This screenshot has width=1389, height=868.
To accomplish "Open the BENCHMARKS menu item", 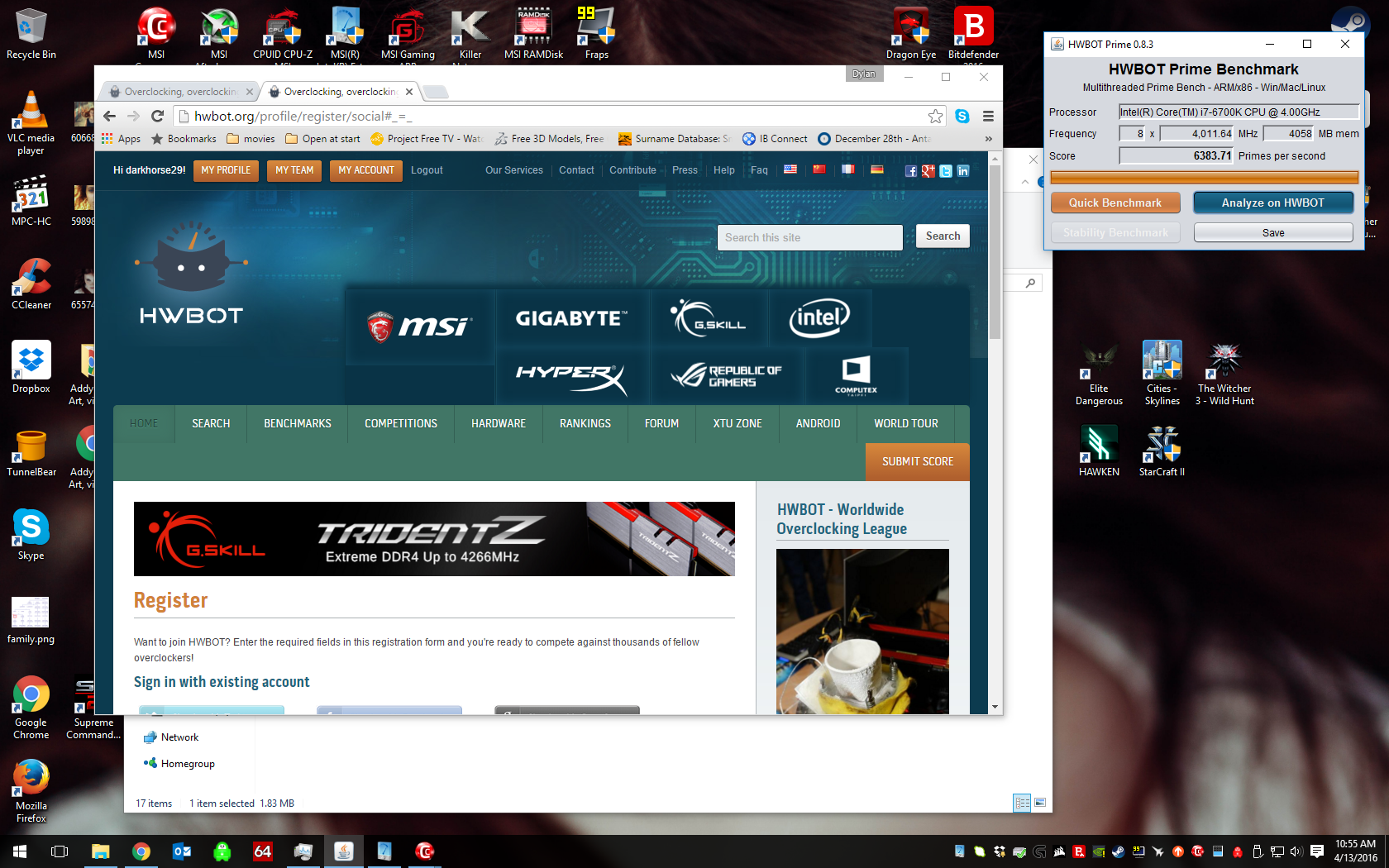I will pos(298,423).
